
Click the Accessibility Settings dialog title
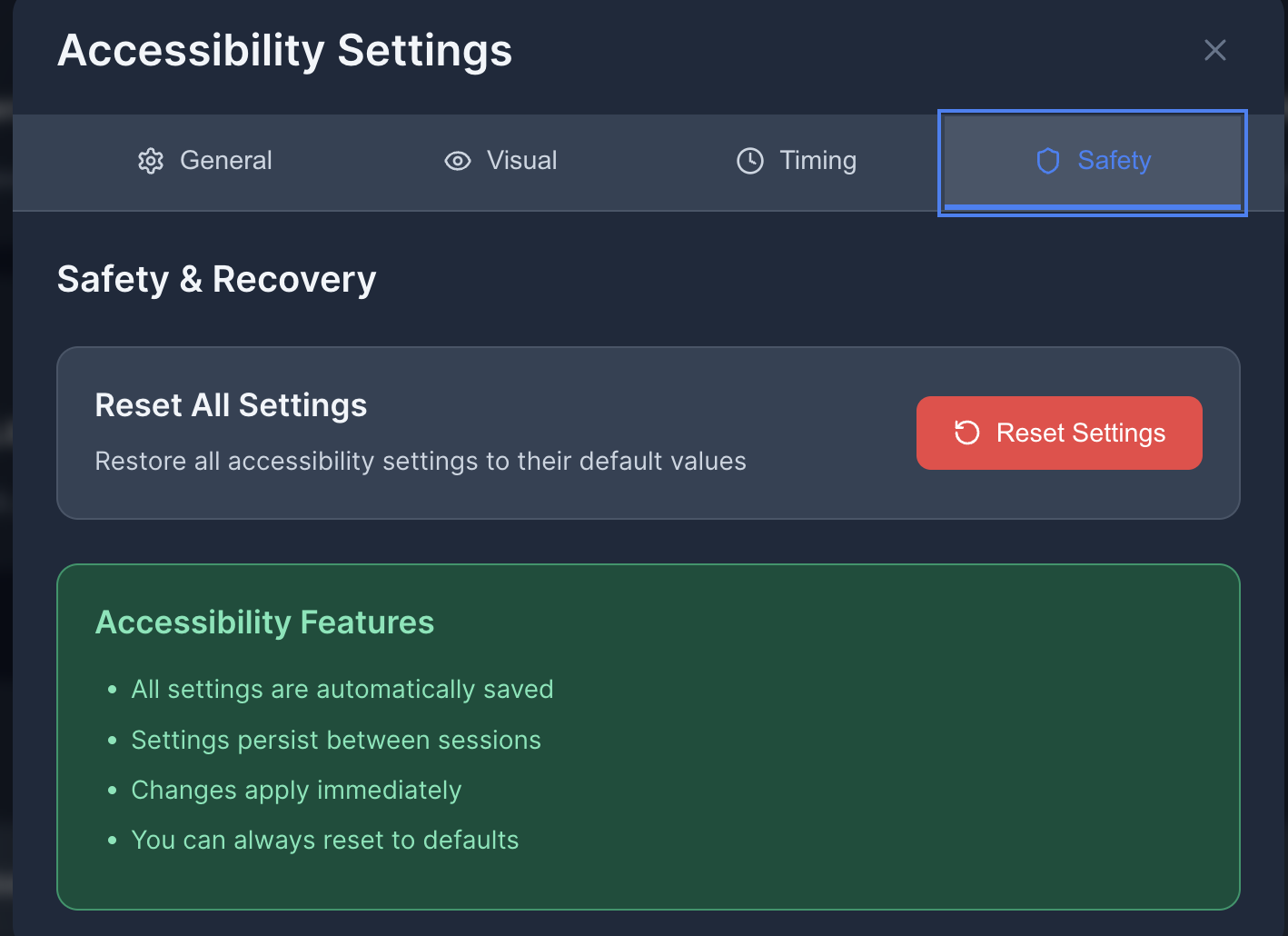coord(285,50)
